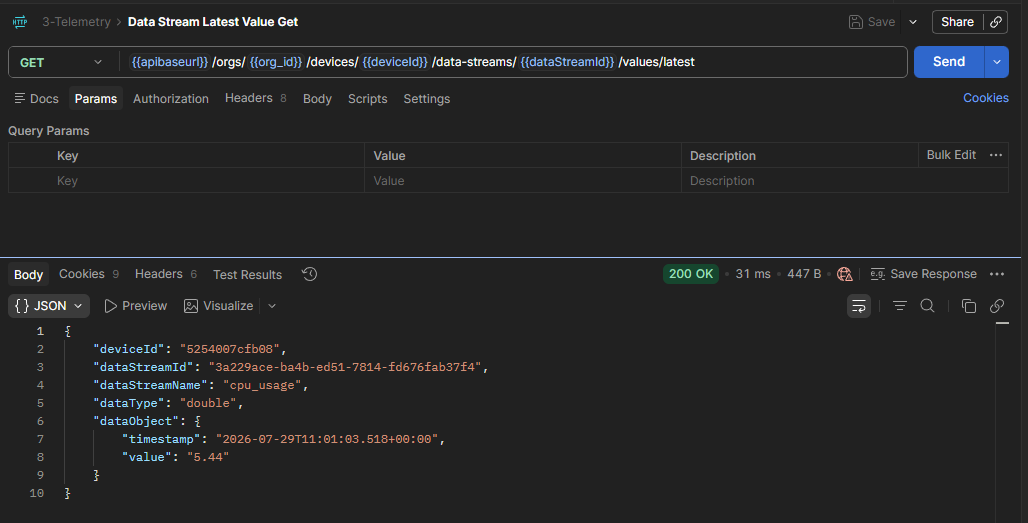1028x523 pixels.
Task: Click the {{dataStreamId}} variable in the URL
Action: [567, 62]
